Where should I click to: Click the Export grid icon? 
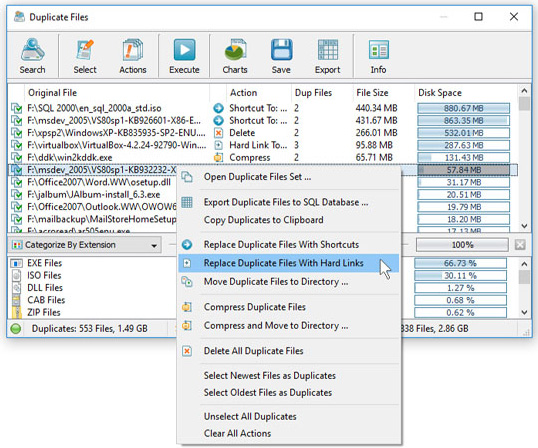coord(328,56)
